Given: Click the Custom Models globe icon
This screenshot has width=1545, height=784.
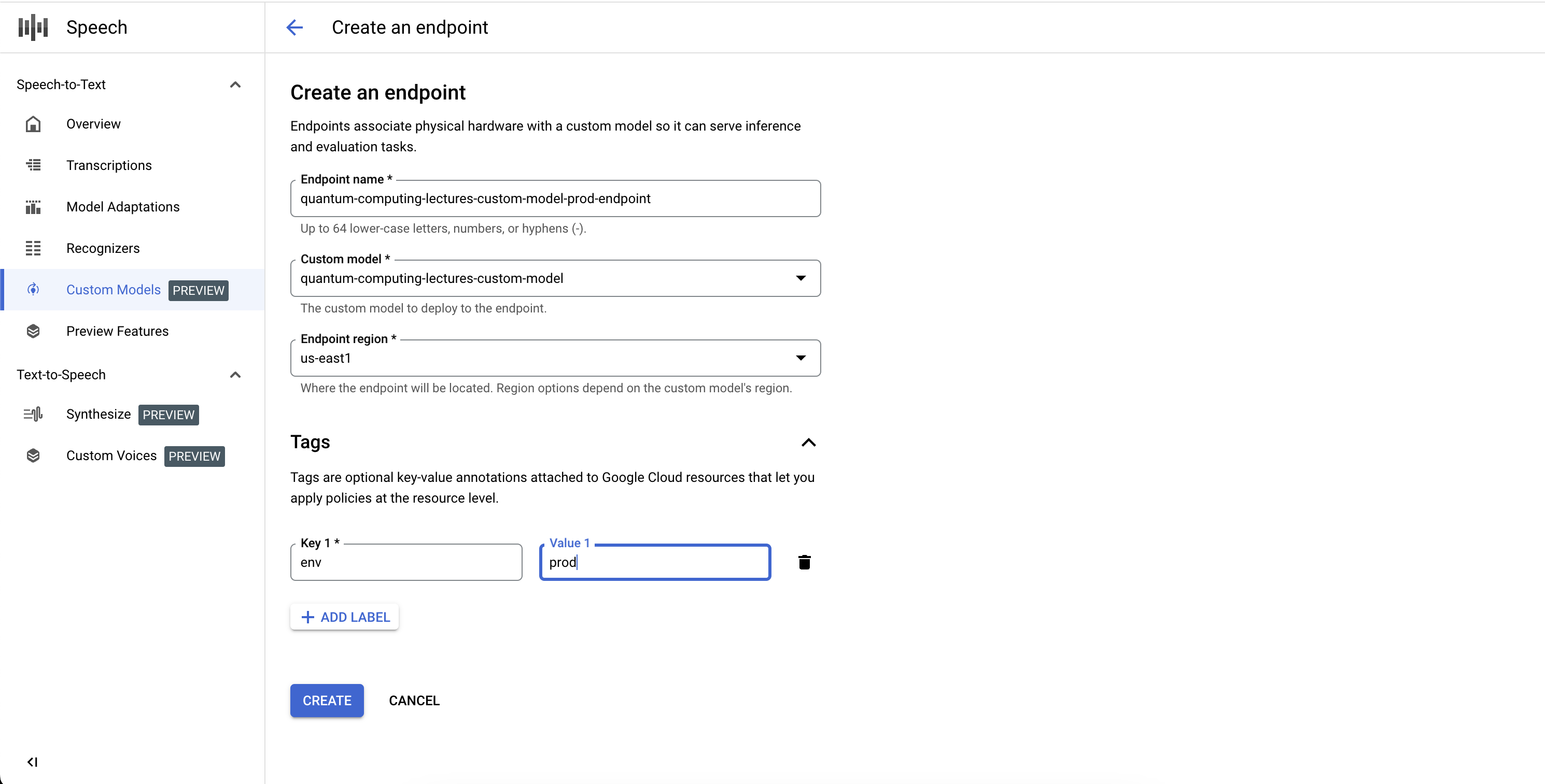Looking at the screenshot, I should coord(32,289).
